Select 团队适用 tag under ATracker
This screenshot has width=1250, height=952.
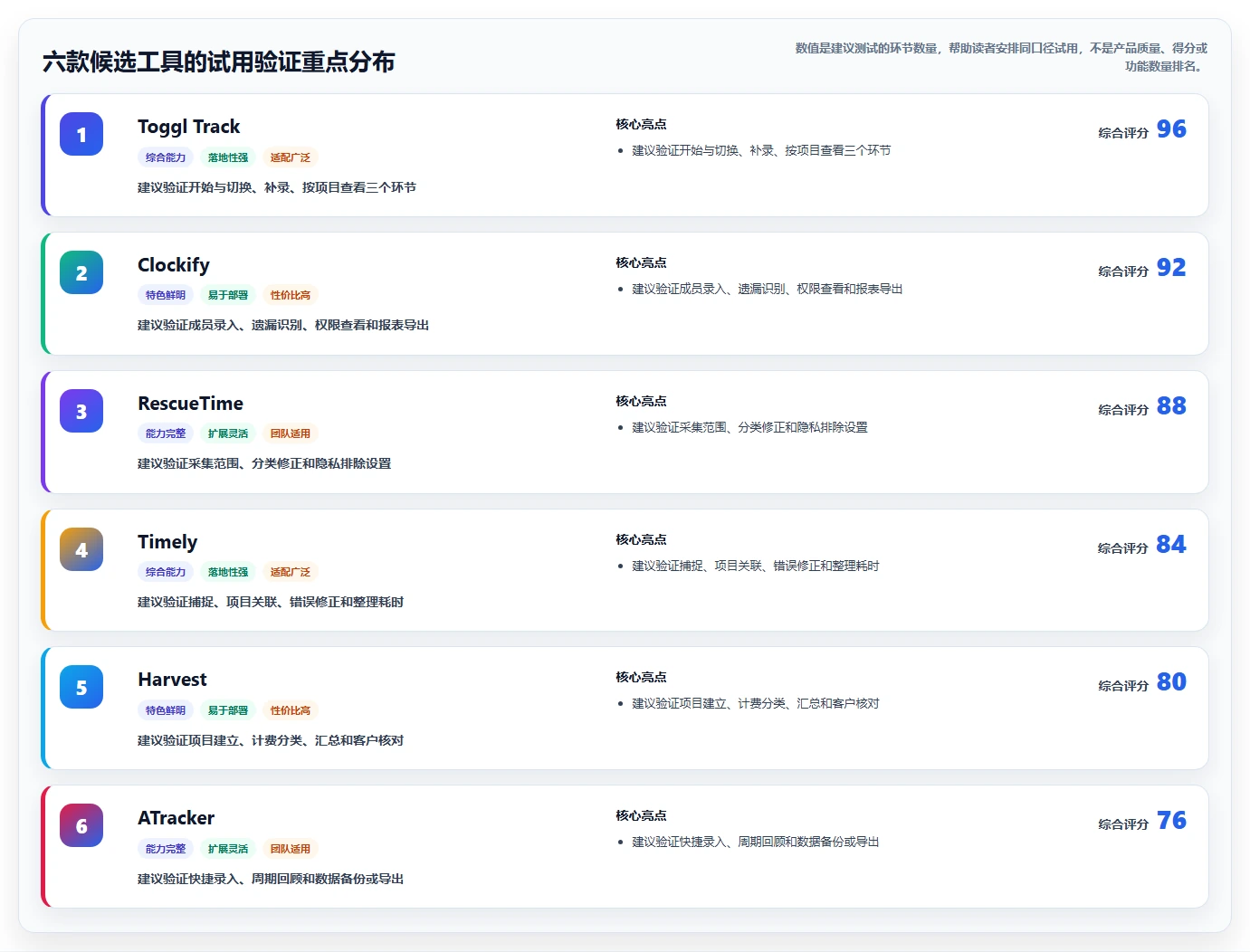(x=291, y=849)
